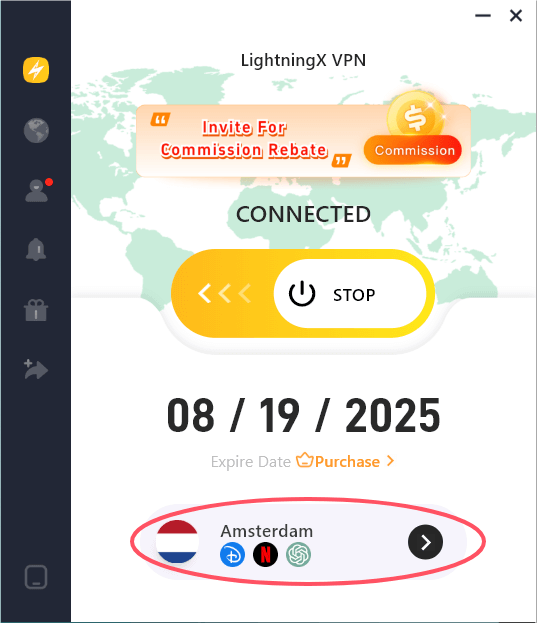Open the notifications bell icon
This screenshot has width=537, height=623.
click(36, 250)
